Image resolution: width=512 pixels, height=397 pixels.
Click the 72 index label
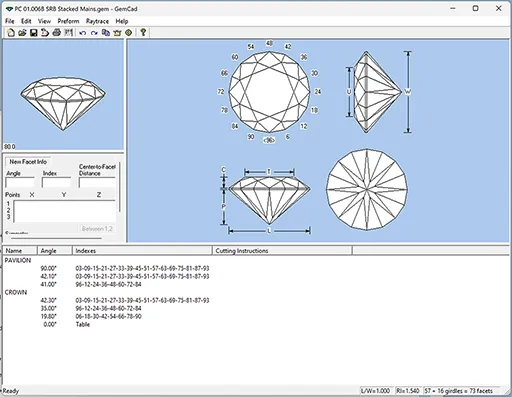click(221, 92)
